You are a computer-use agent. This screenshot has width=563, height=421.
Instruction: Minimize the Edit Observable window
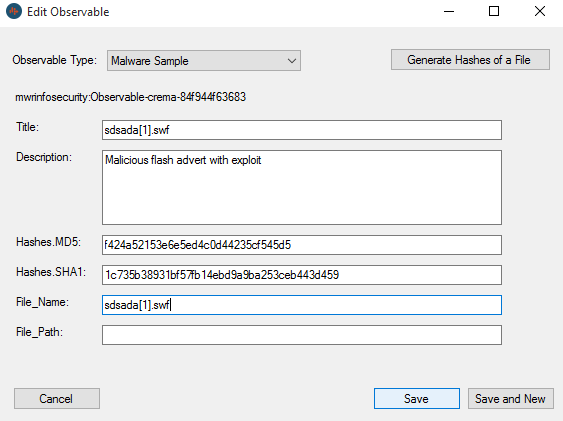tap(449, 11)
